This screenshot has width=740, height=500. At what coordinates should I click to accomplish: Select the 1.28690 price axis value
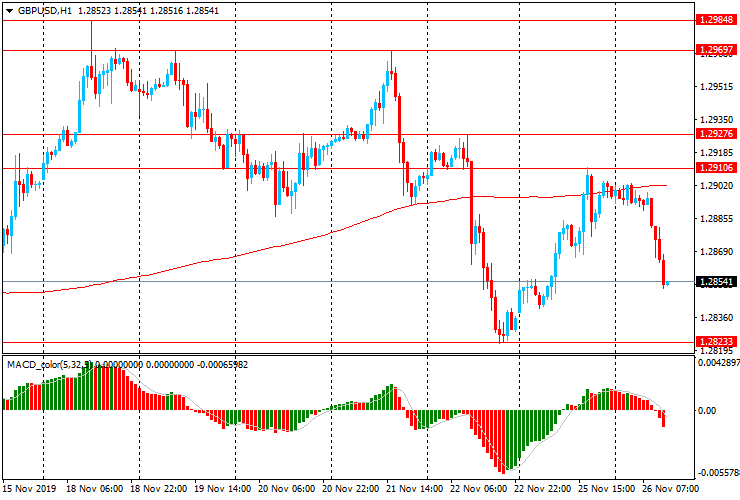click(x=717, y=252)
